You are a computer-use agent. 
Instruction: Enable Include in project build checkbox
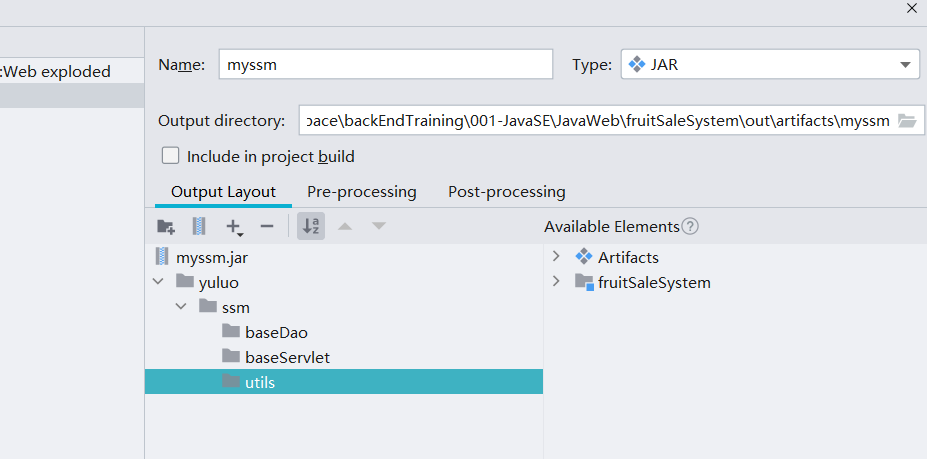coord(171,156)
